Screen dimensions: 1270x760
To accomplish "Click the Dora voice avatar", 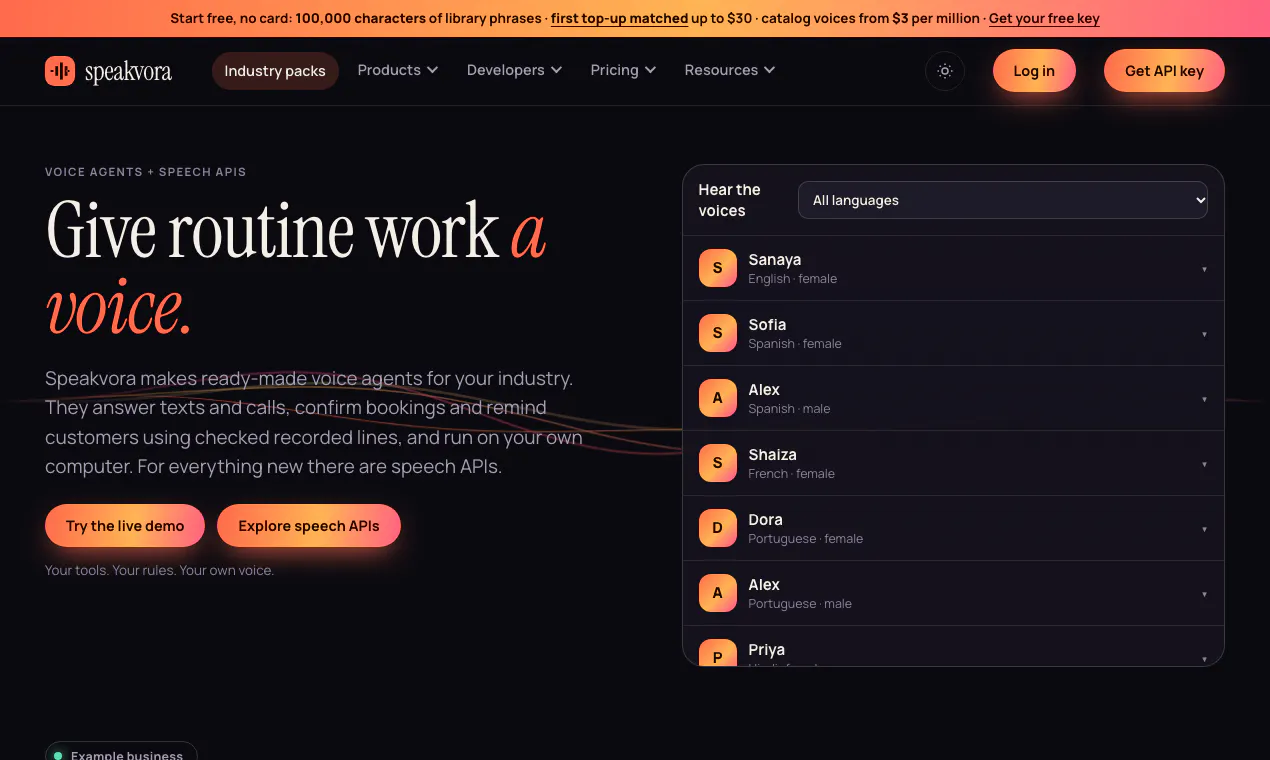I will (718, 528).
